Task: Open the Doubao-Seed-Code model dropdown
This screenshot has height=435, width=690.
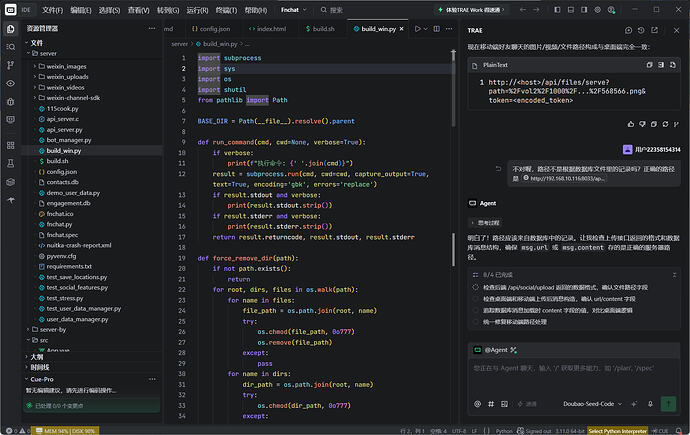Action: (592, 404)
